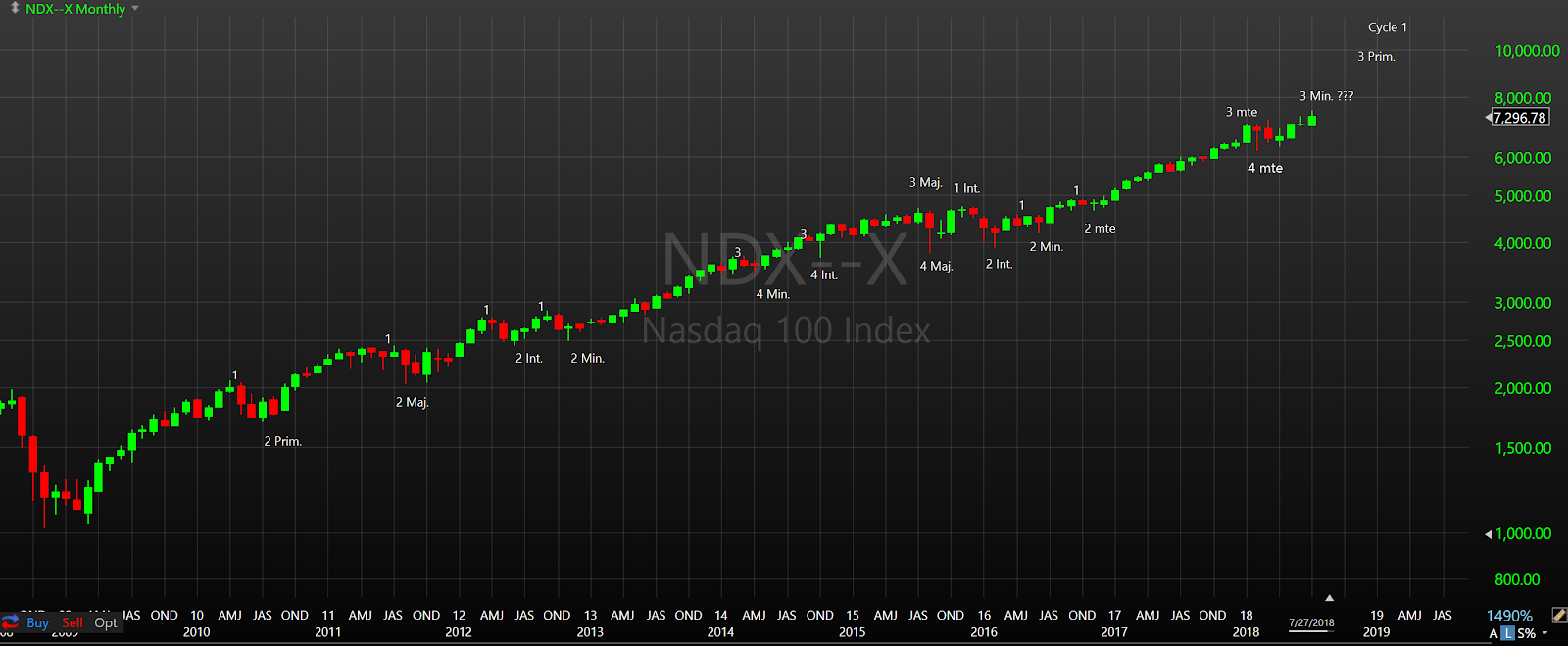Click the Opt button

point(106,622)
